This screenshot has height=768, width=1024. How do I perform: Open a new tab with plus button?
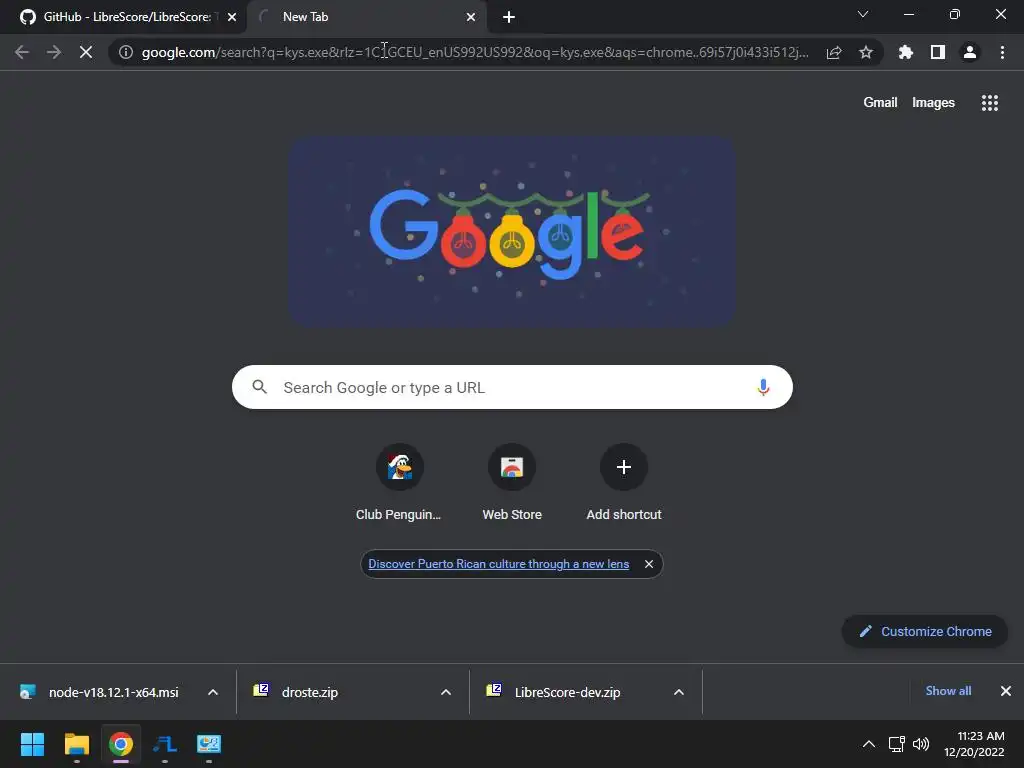[x=509, y=17]
